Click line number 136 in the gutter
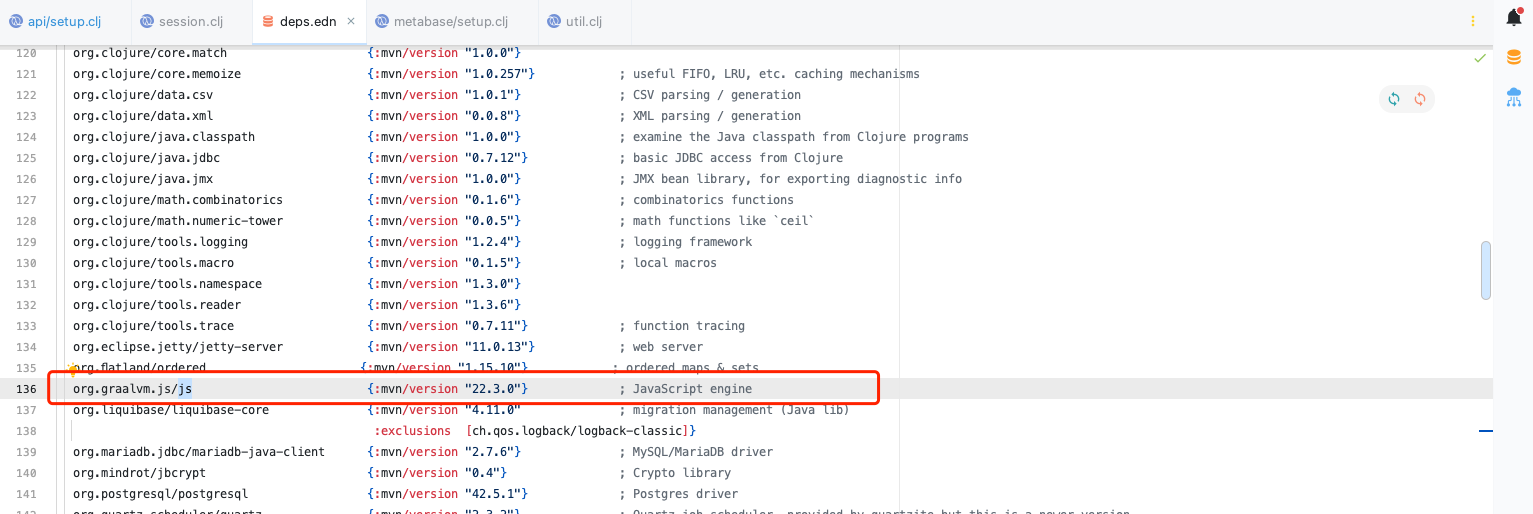The width and height of the screenshot is (1533, 514). pos(26,389)
